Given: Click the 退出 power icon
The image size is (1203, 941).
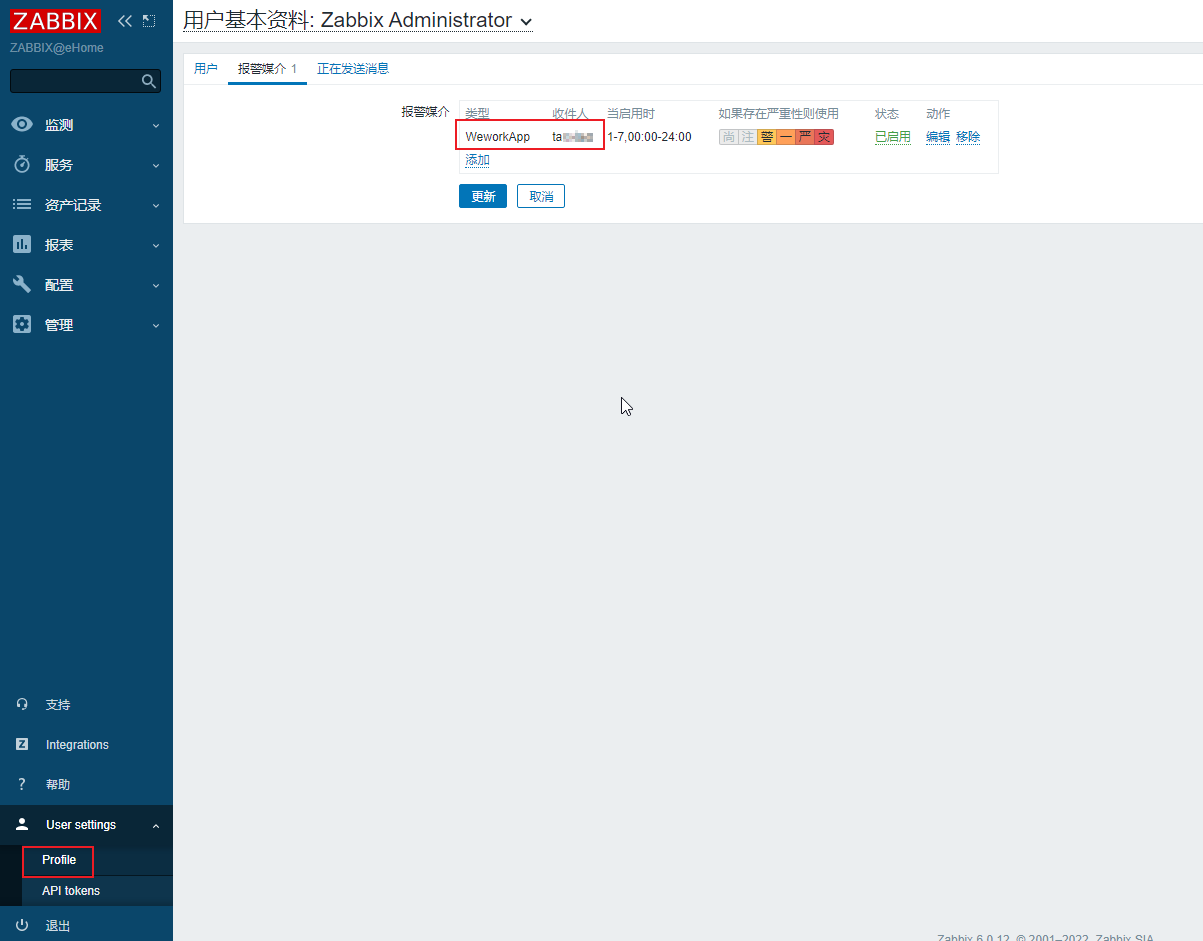Looking at the screenshot, I should coord(22,925).
